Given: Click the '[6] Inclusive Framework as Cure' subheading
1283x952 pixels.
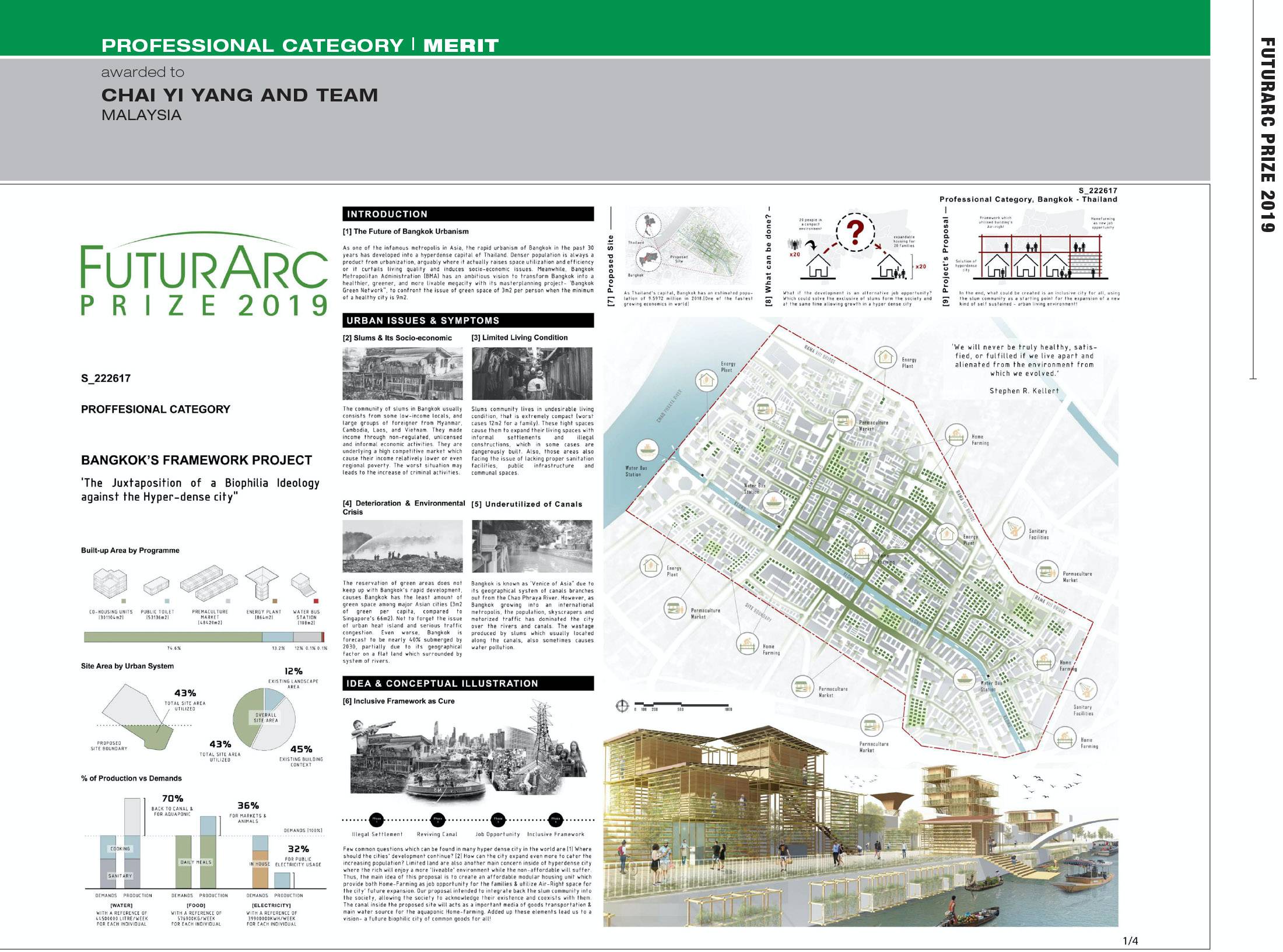Looking at the screenshot, I should tap(399, 701).
